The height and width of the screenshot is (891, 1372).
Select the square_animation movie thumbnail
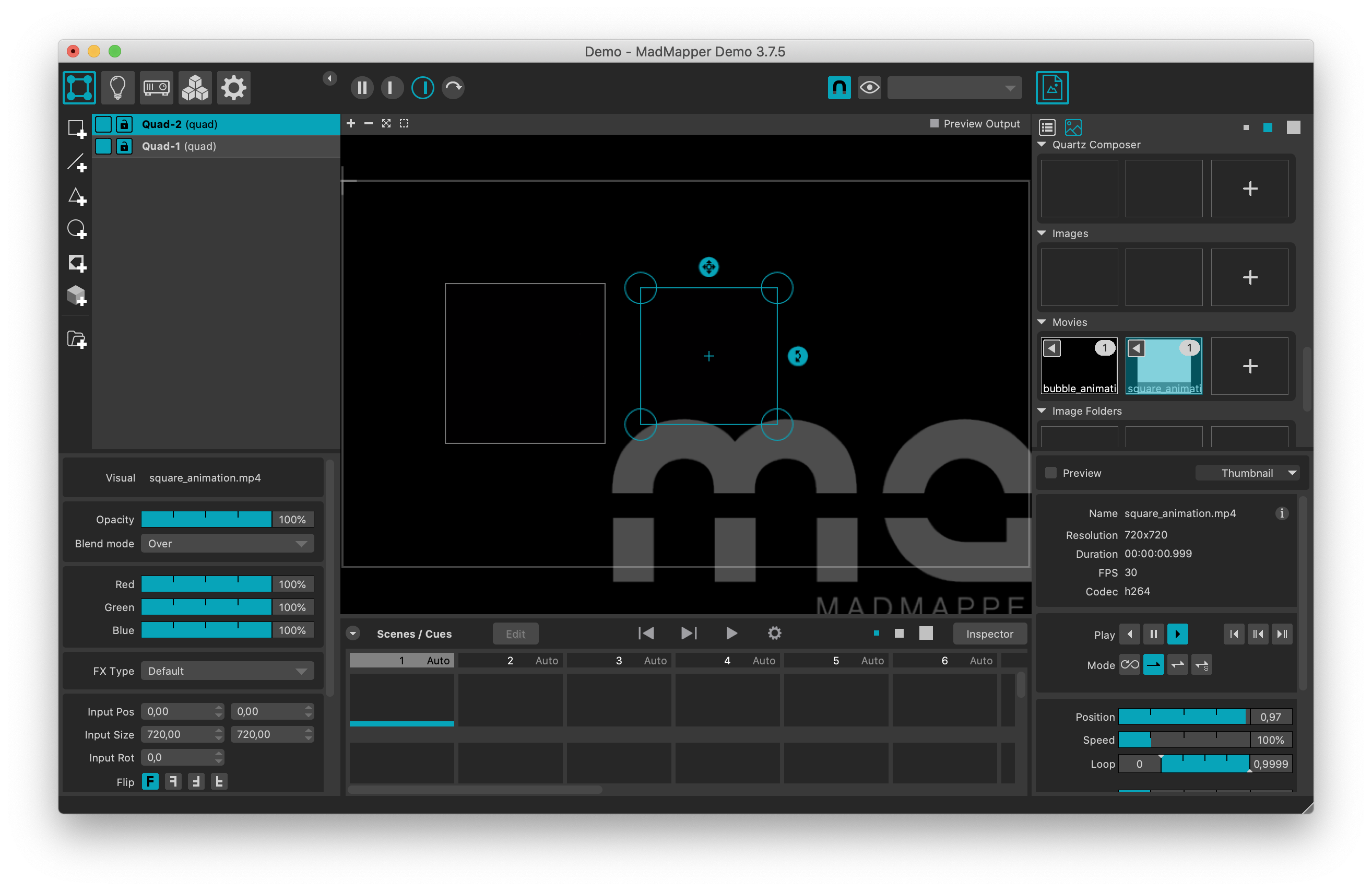point(1164,366)
